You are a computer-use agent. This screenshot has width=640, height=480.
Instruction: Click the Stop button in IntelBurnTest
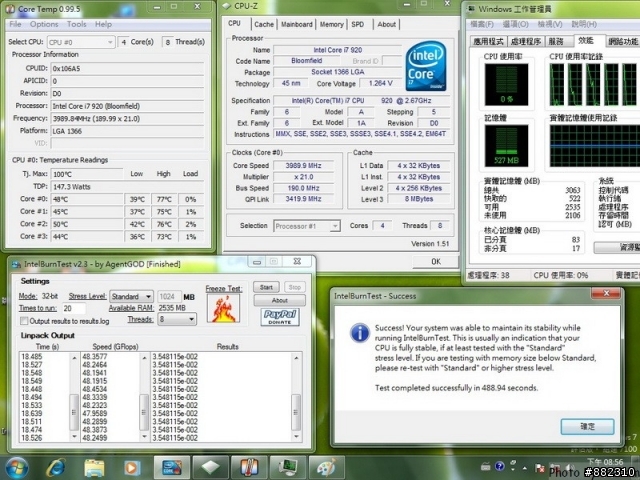295,287
